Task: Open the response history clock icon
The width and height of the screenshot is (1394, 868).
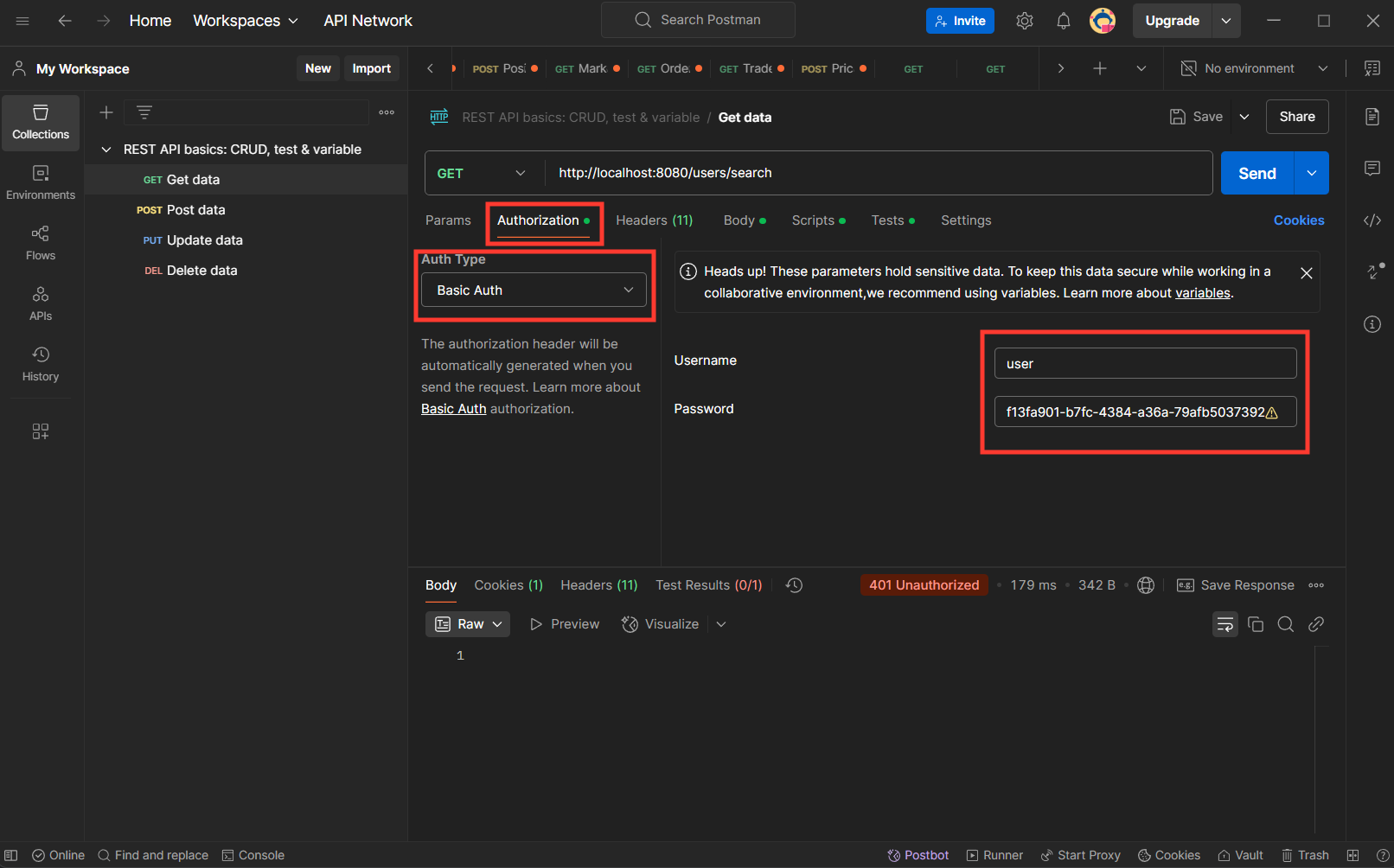Action: point(795,585)
